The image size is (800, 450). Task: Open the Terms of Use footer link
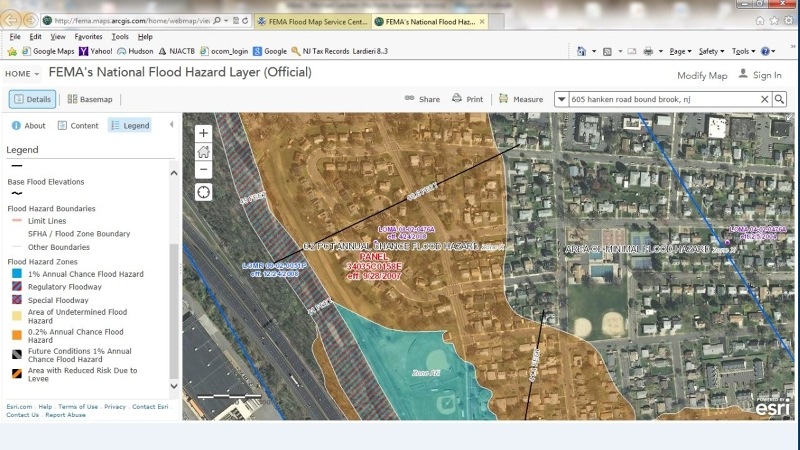point(78,407)
